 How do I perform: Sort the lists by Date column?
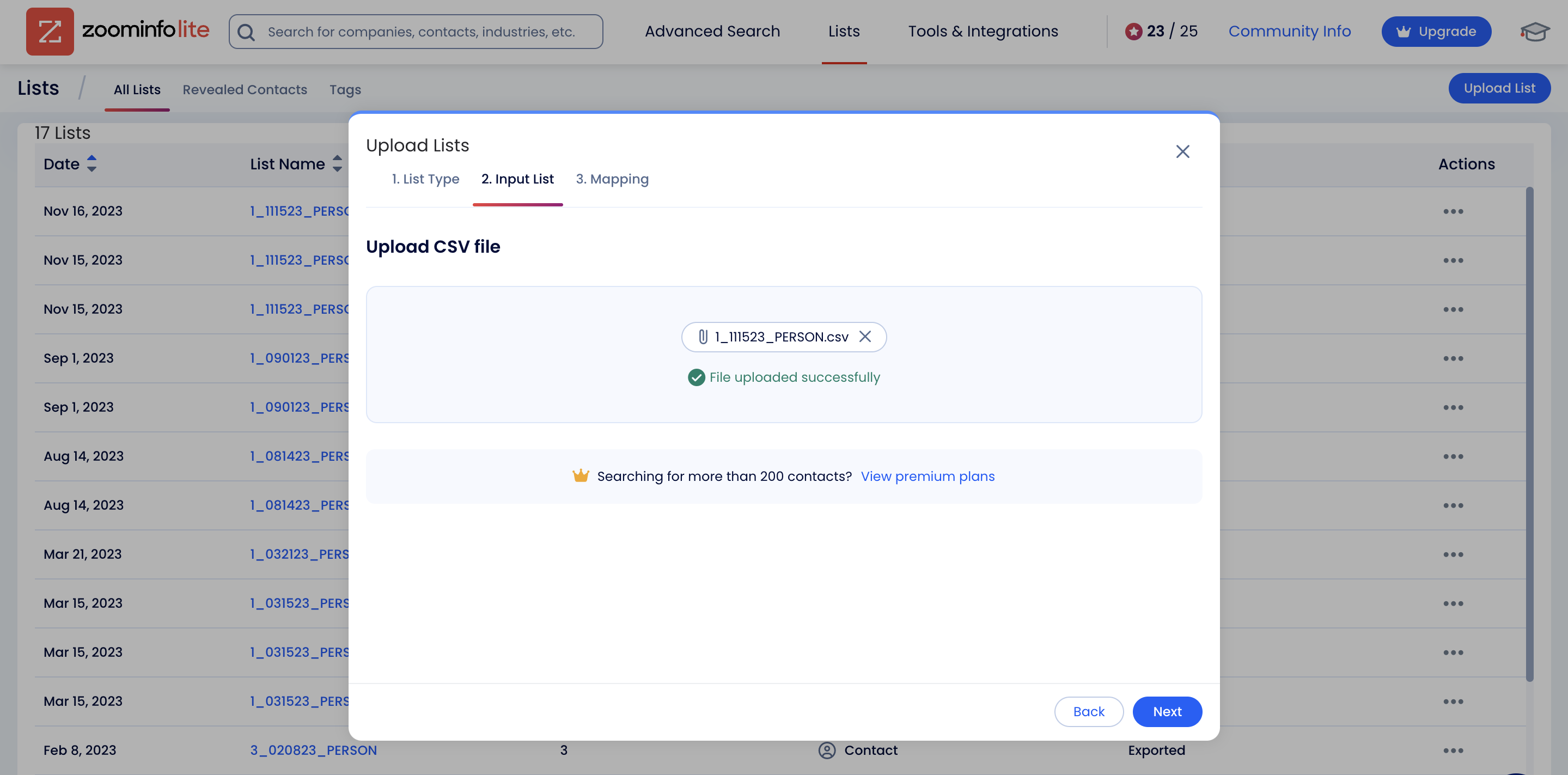[92, 164]
